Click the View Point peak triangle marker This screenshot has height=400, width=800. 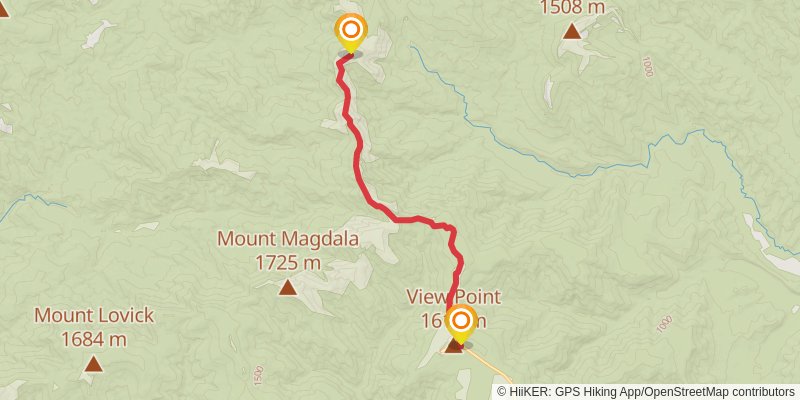click(x=454, y=347)
